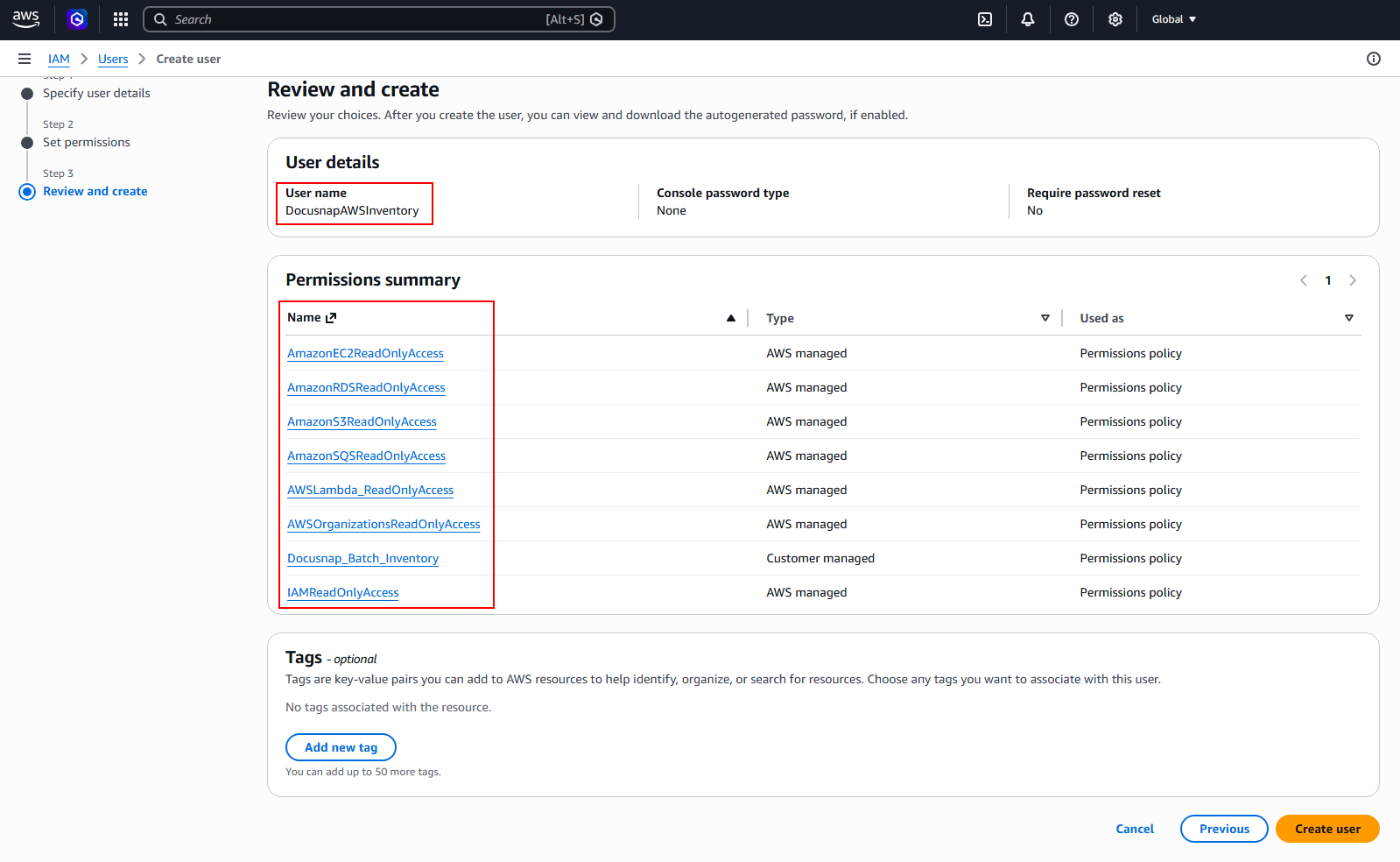Screen dimensions: 1400x862
Task: Go to Set permissions step
Action: (x=87, y=142)
